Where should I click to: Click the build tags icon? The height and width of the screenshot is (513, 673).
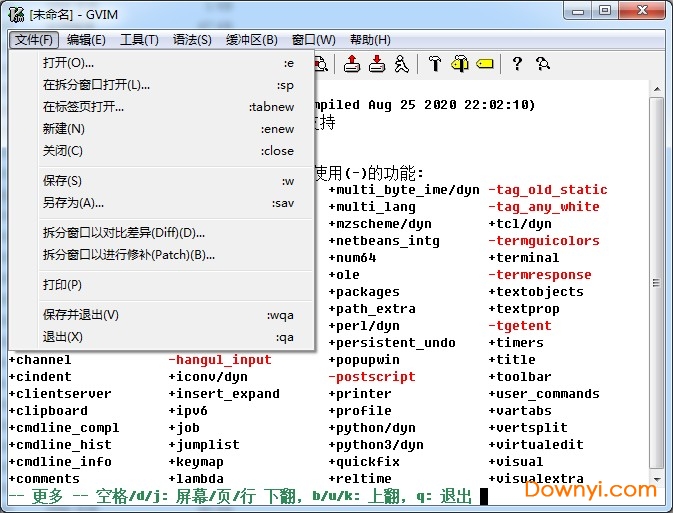pyautogui.click(x=460, y=64)
